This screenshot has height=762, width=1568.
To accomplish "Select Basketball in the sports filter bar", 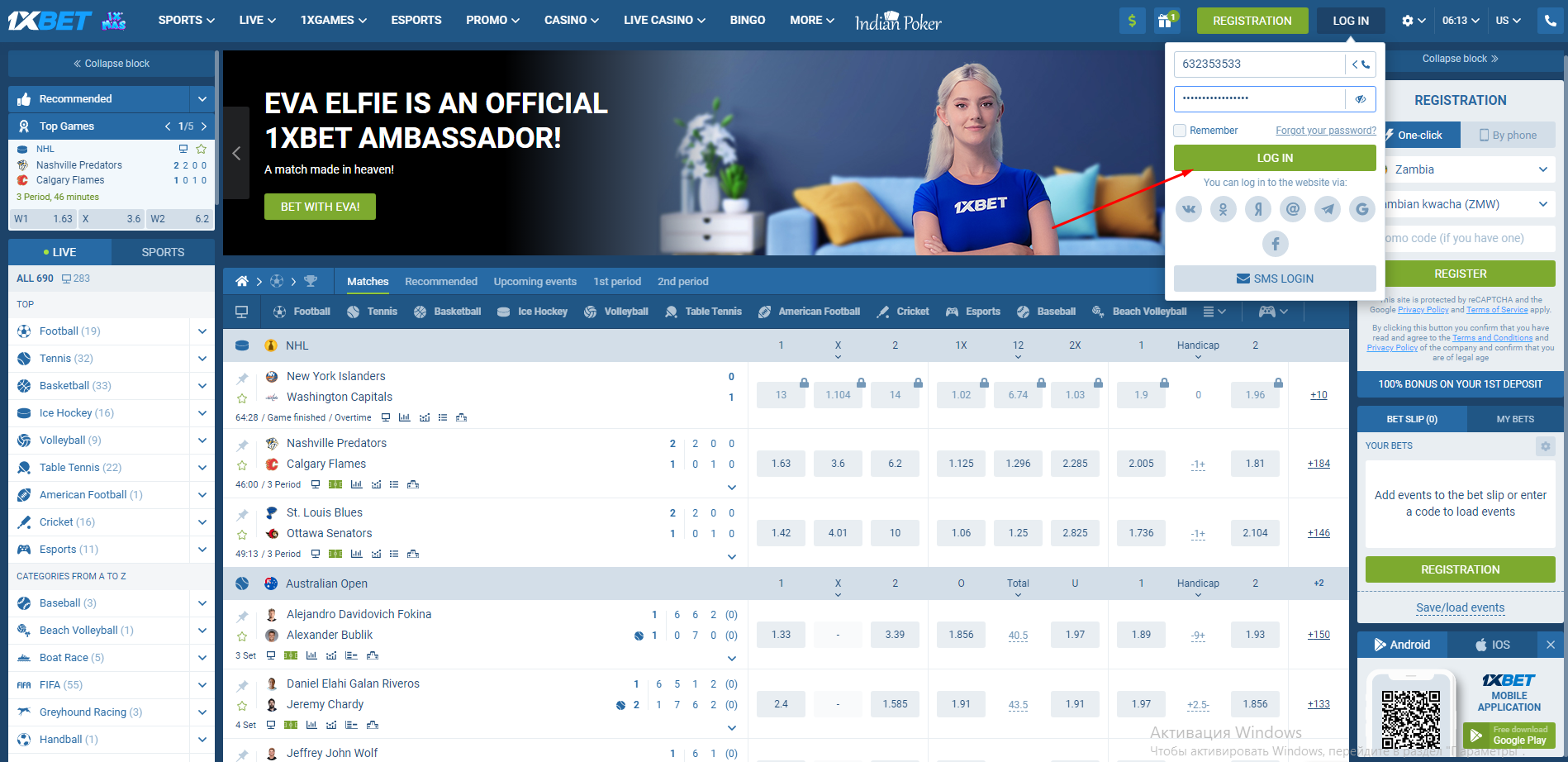I will pyautogui.click(x=448, y=312).
